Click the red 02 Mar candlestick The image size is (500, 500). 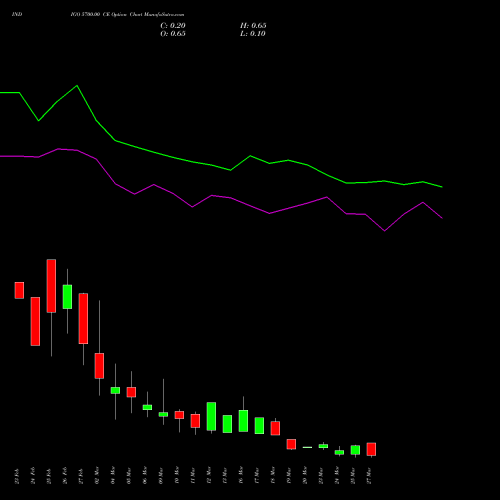[99, 366]
